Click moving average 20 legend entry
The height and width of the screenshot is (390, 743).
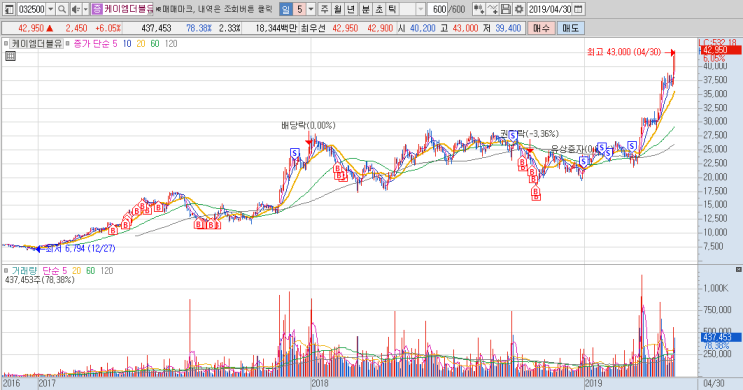tap(141, 44)
